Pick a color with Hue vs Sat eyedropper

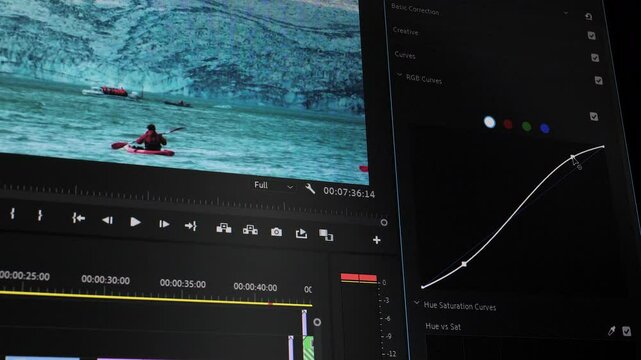pyautogui.click(x=612, y=330)
